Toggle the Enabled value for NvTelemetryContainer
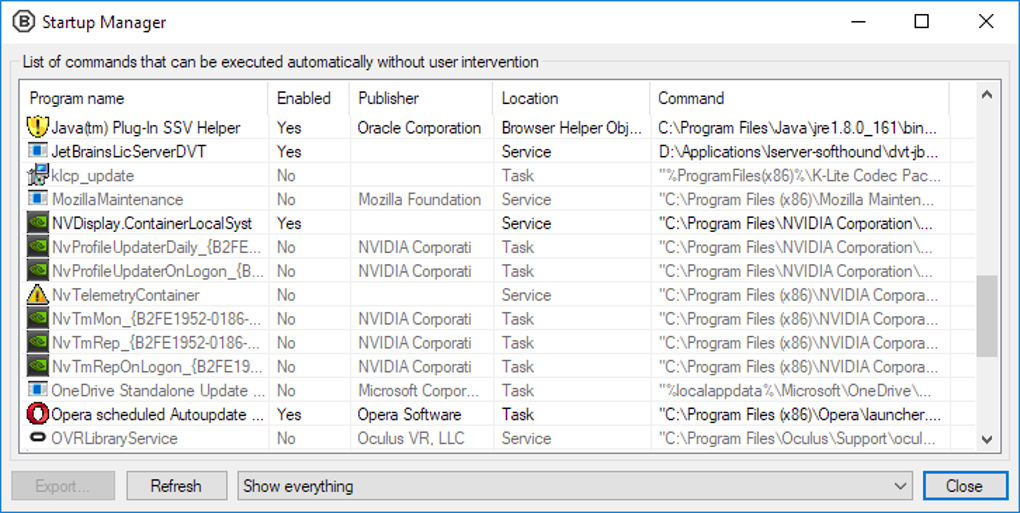This screenshot has width=1020, height=513. point(287,295)
